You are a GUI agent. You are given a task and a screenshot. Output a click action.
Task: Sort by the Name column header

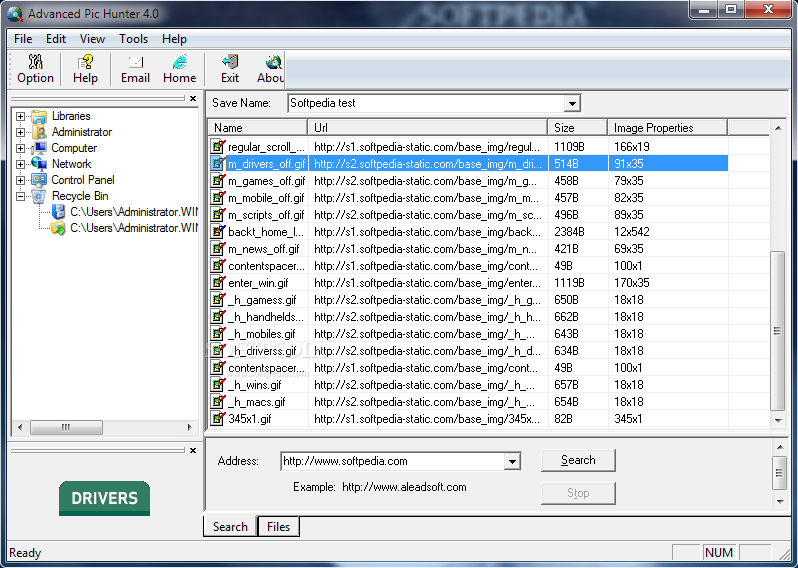(x=257, y=128)
